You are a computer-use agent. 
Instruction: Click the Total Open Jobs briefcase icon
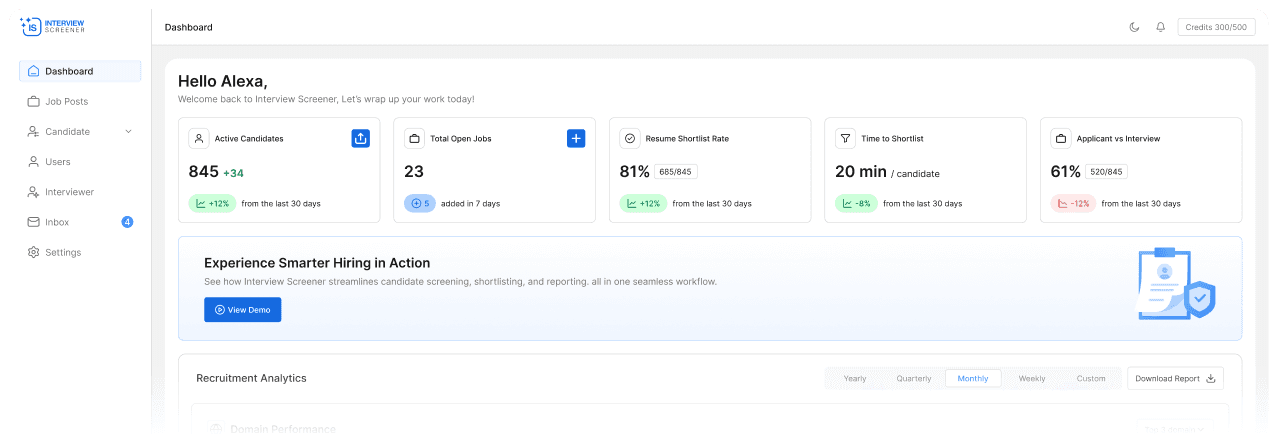pyautogui.click(x=414, y=138)
